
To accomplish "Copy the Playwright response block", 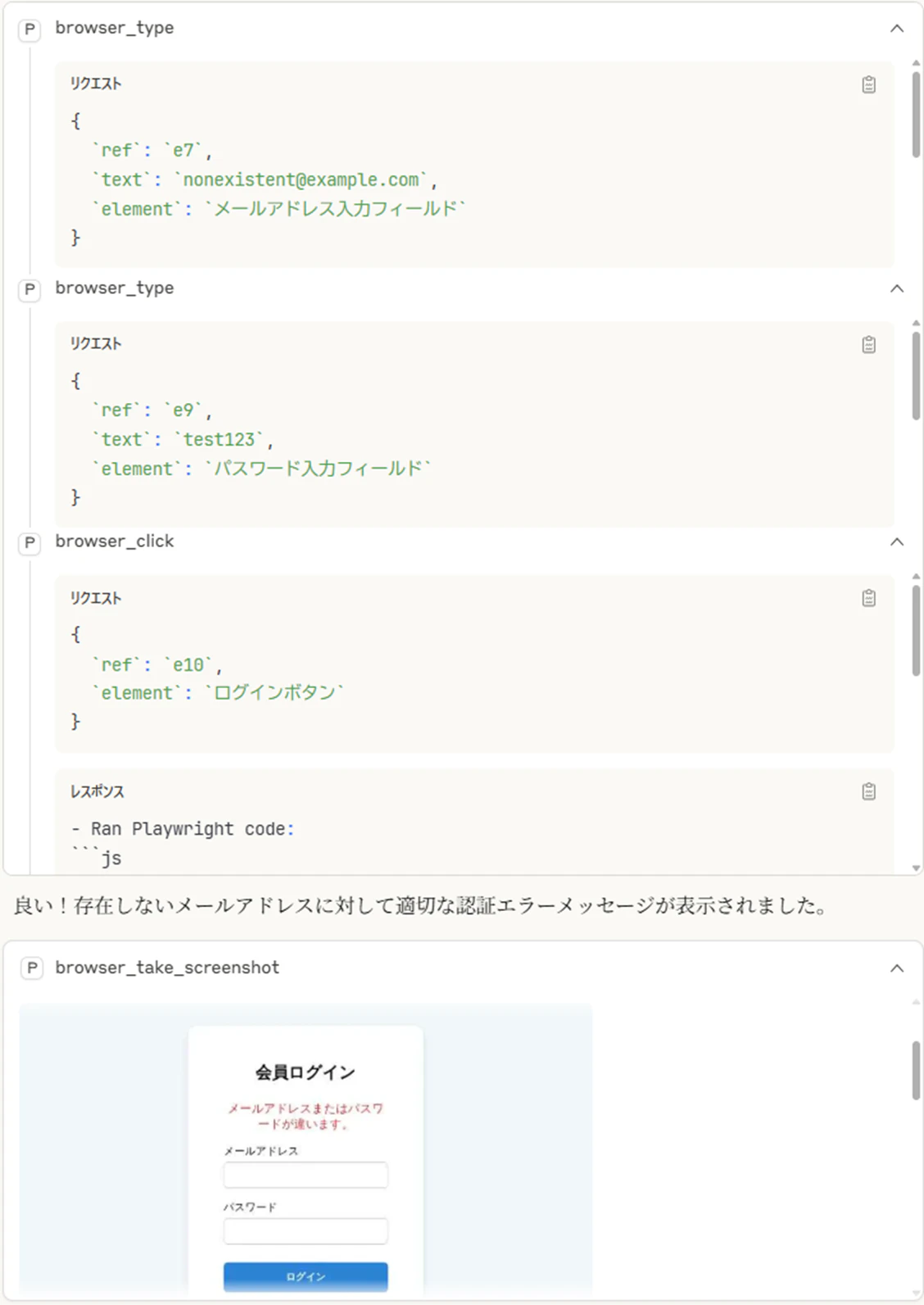I will pos(868,791).
